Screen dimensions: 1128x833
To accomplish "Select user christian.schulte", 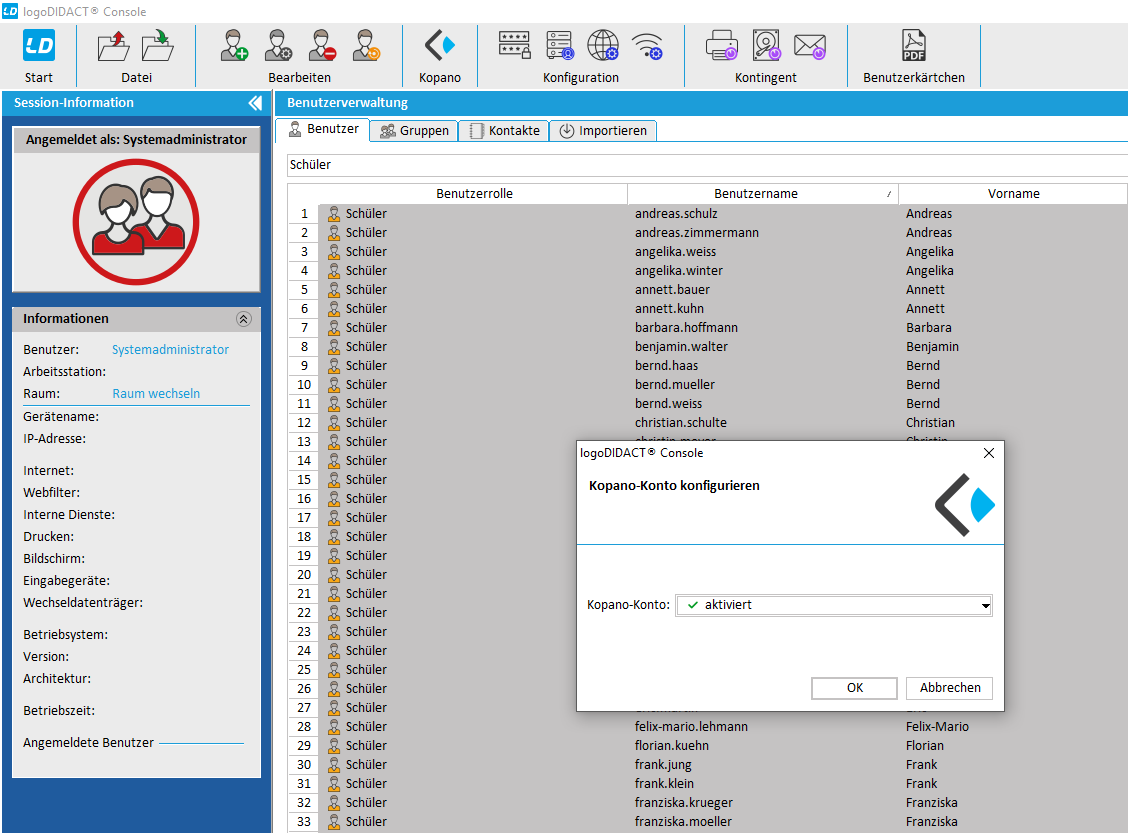I will 681,422.
